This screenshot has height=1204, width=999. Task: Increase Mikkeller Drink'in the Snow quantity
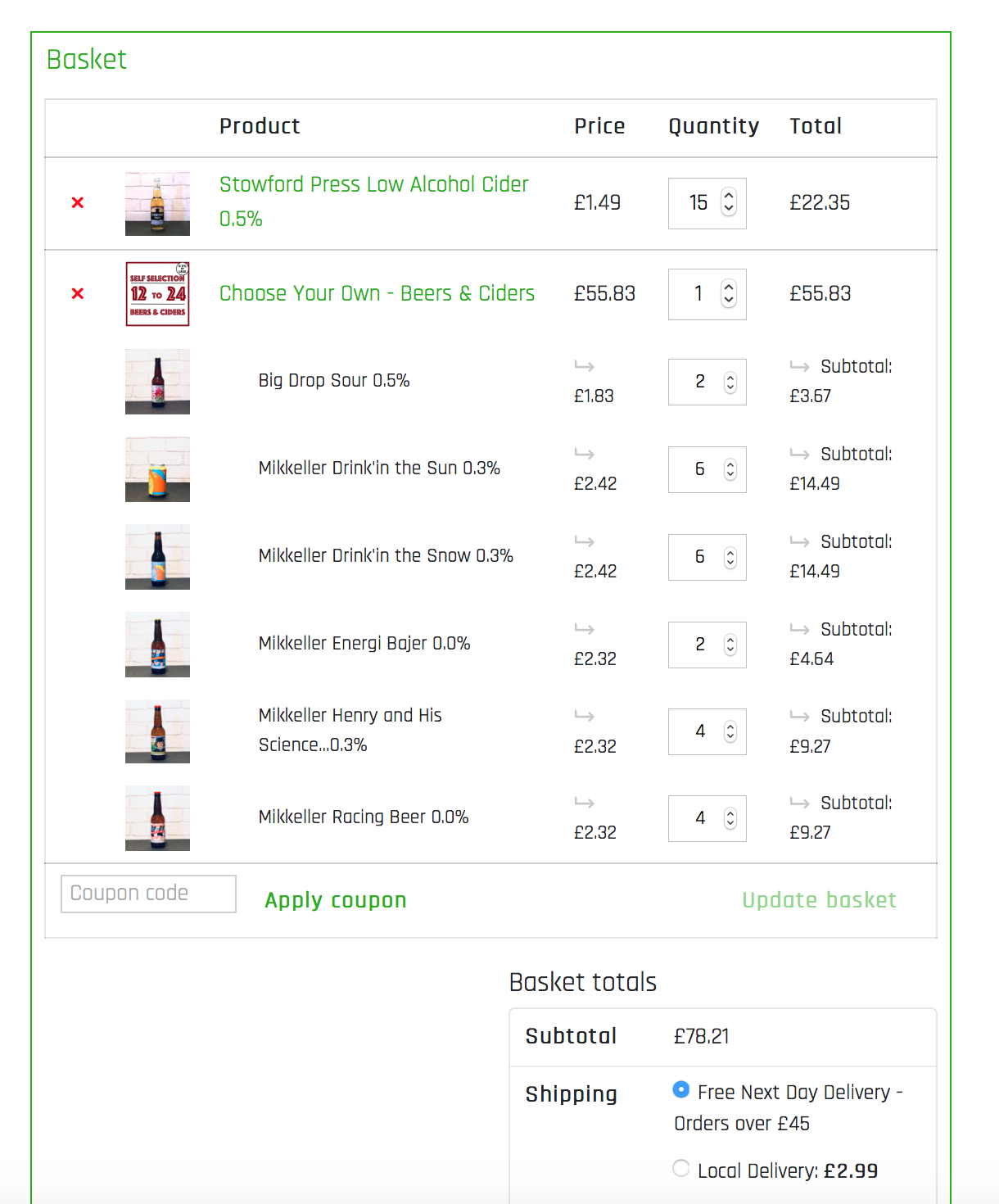(x=728, y=552)
